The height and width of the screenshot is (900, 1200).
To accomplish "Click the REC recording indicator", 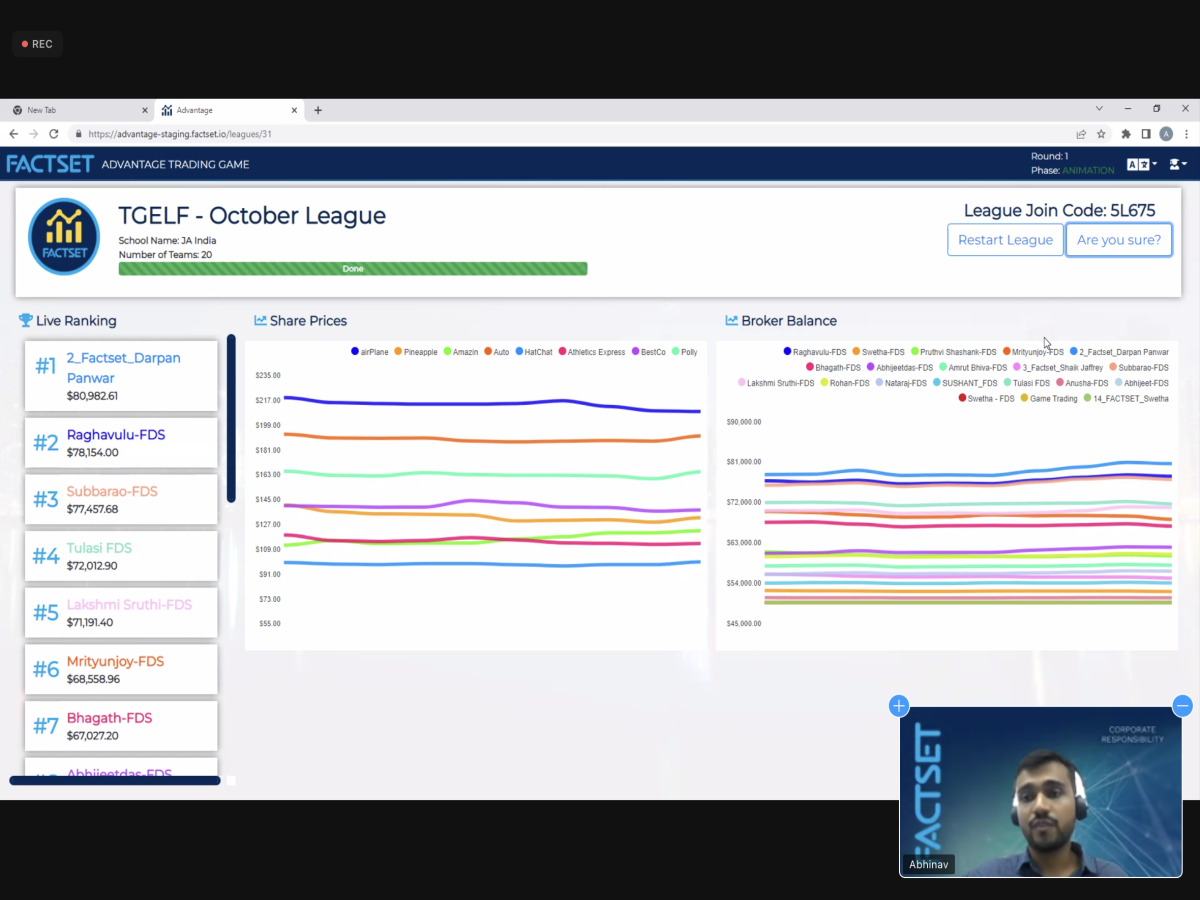I will pyautogui.click(x=37, y=44).
